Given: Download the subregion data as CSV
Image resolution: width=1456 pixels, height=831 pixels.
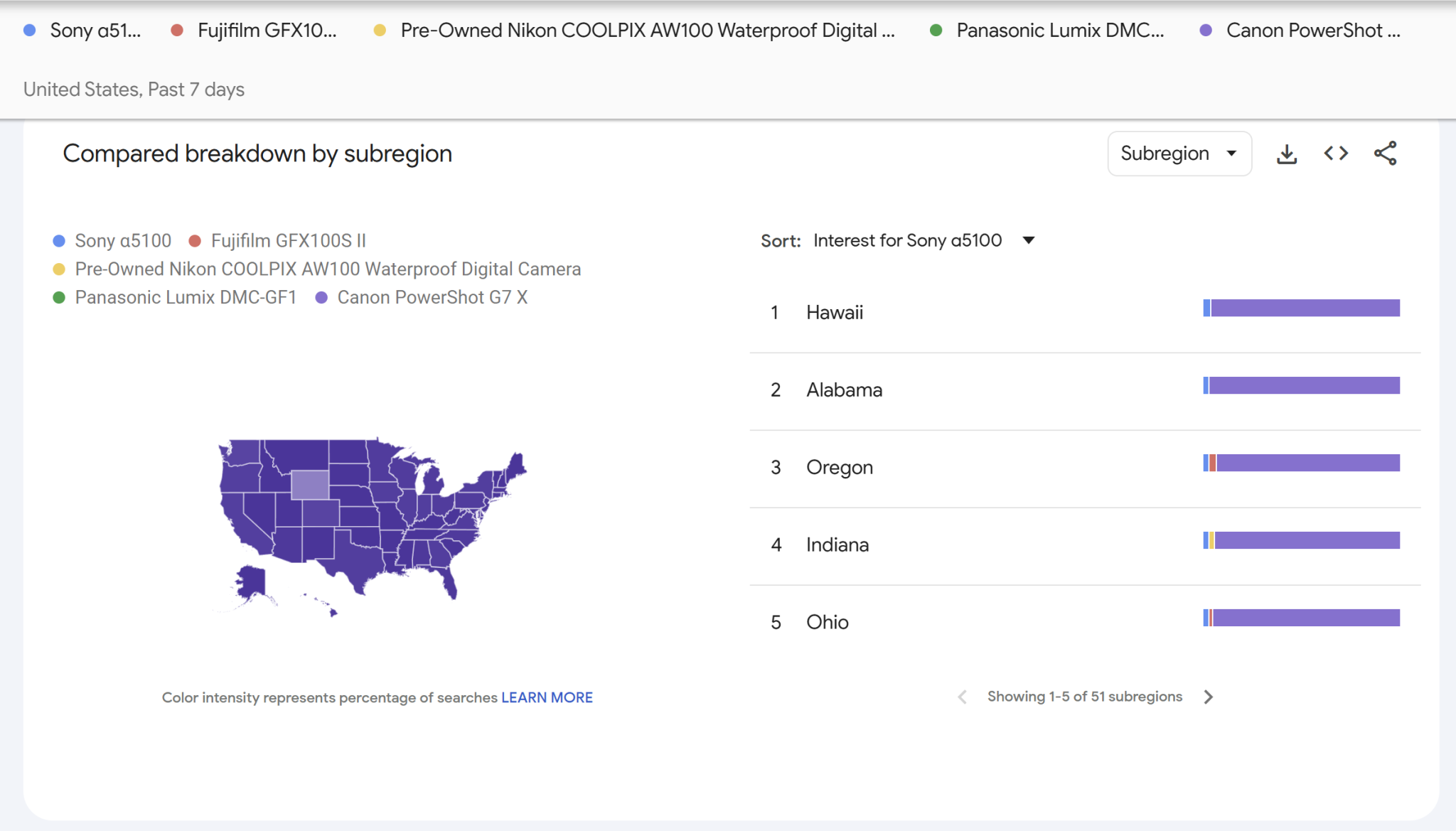Looking at the screenshot, I should point(1287,154).
